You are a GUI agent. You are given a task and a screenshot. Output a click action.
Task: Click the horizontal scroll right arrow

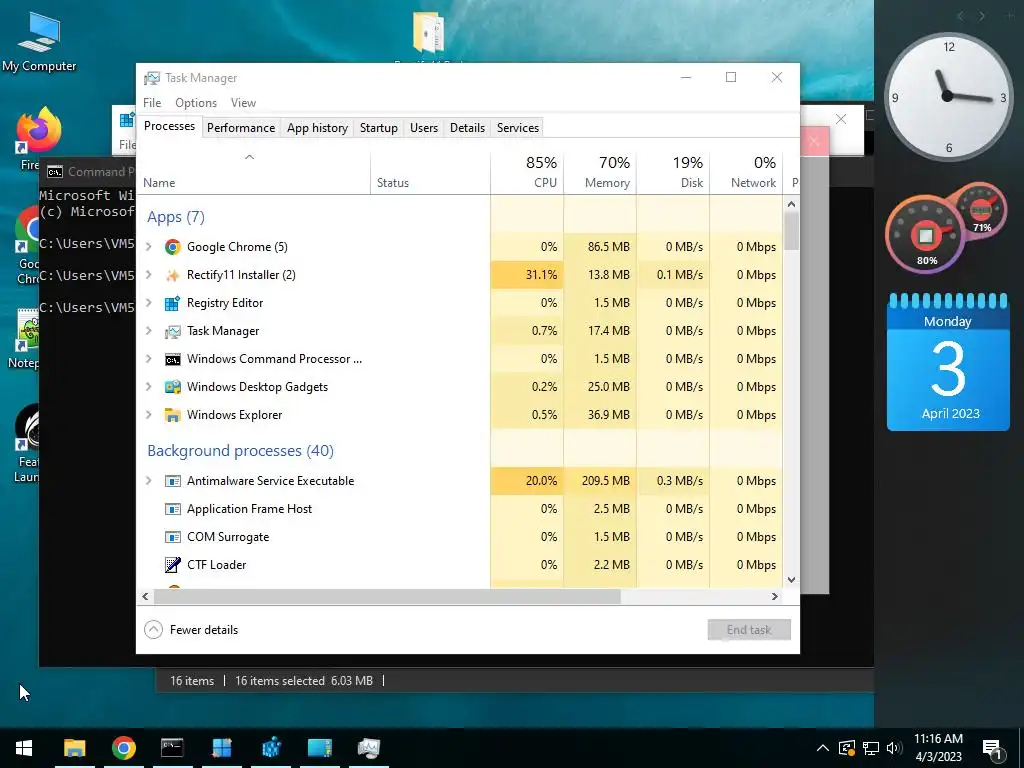point(775,596)
